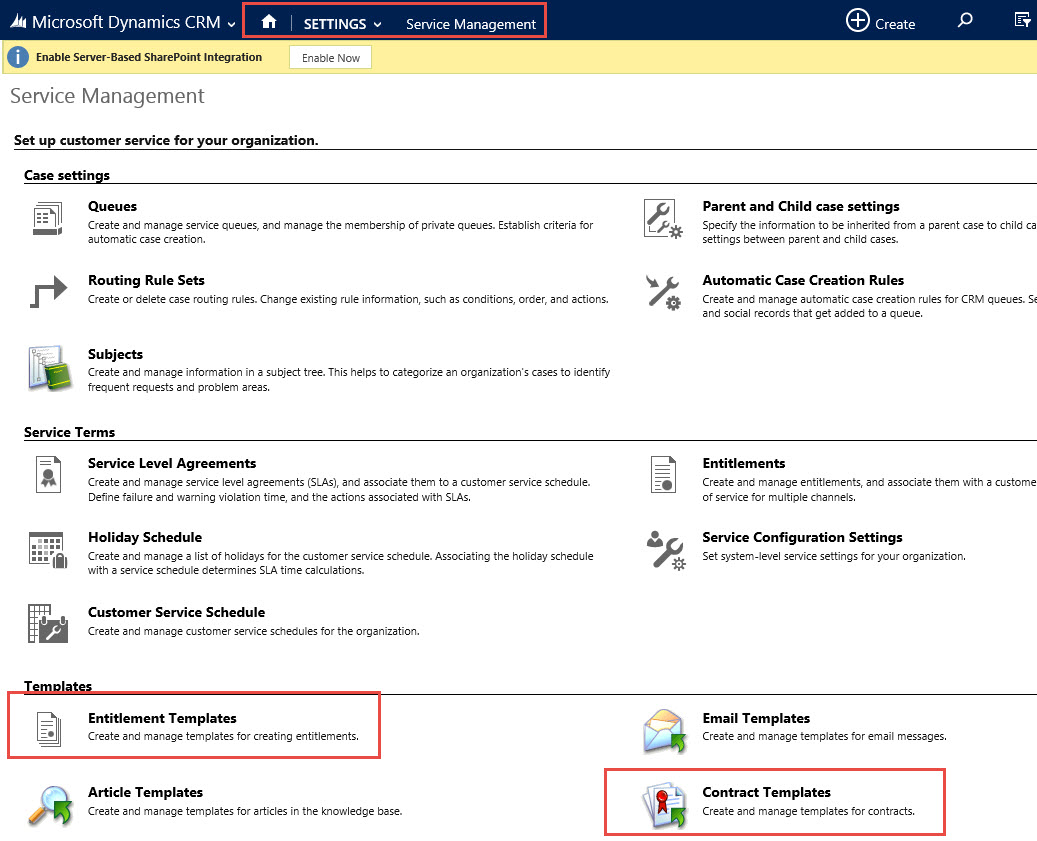Click the Home icon in navigation bar

coord(268,23)
